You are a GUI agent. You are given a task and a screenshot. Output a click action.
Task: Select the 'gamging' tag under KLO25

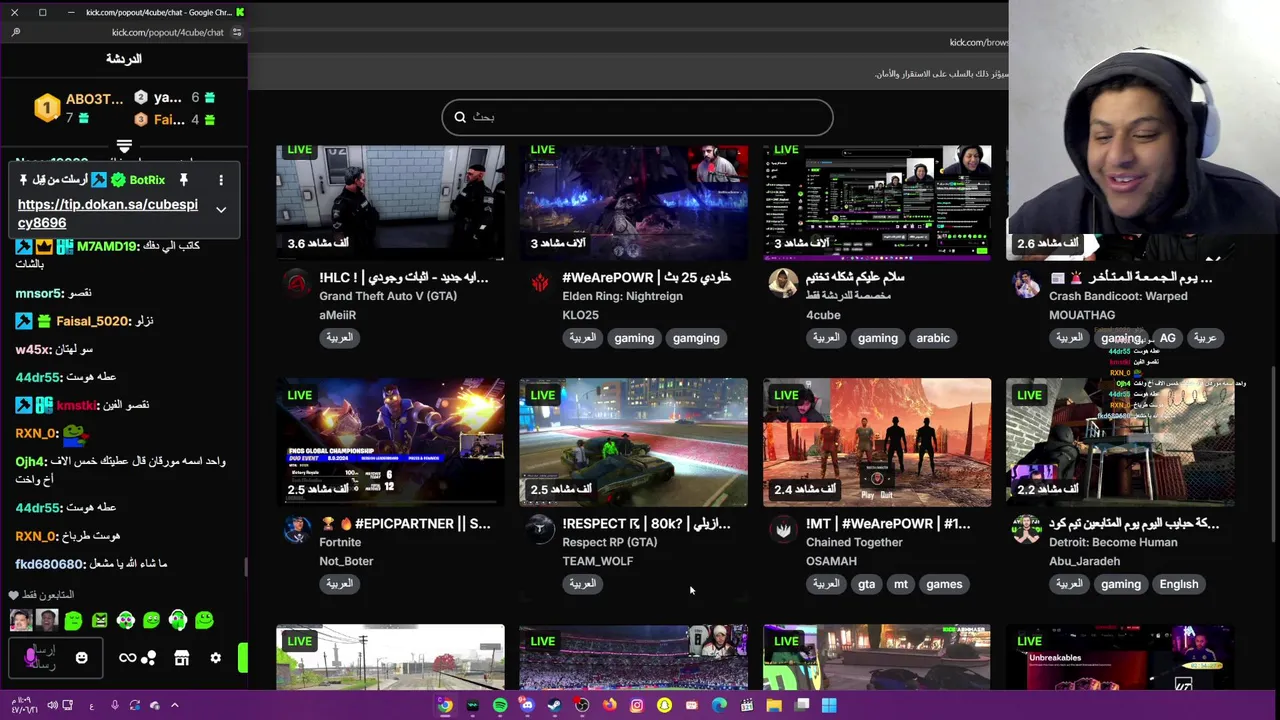(696, 338)
